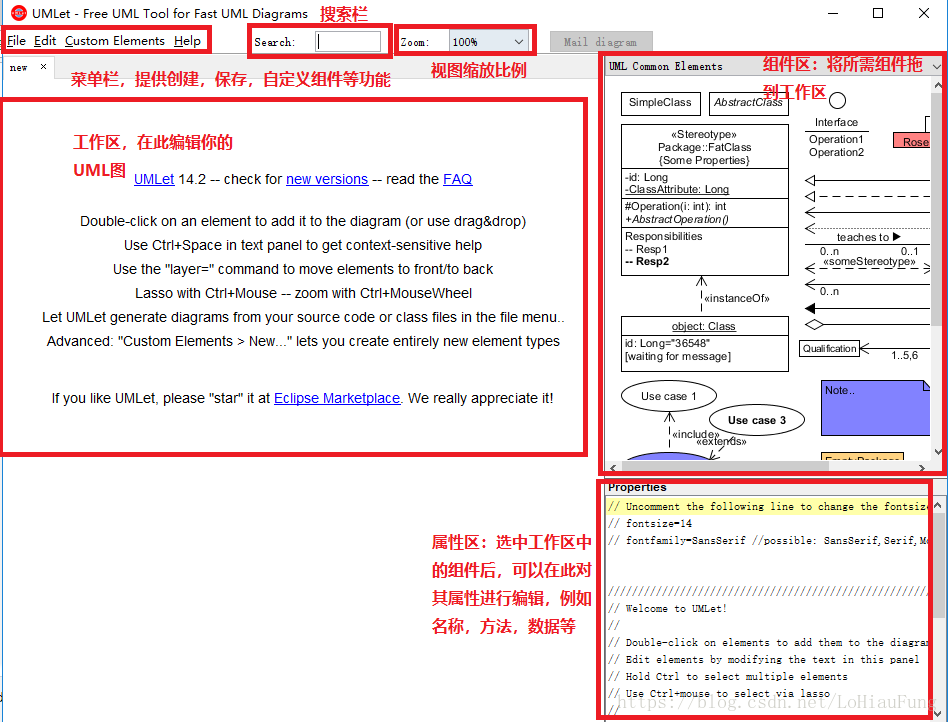Select the Stereotype Package::FatClass element
Screen dimensions: 948x722
click(x=704, y=200)
